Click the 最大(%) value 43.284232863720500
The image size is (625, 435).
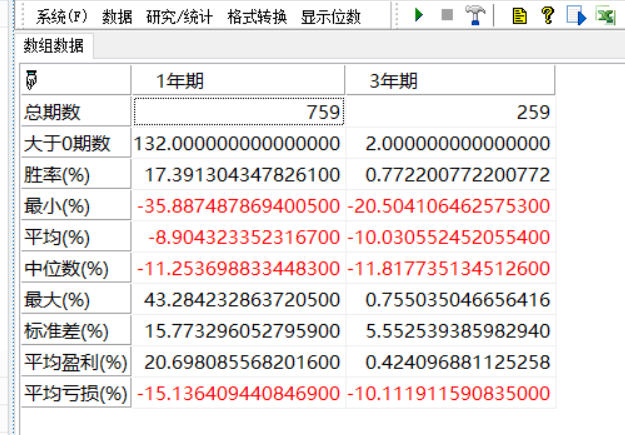pyautogui.click(x=238, y=300)
